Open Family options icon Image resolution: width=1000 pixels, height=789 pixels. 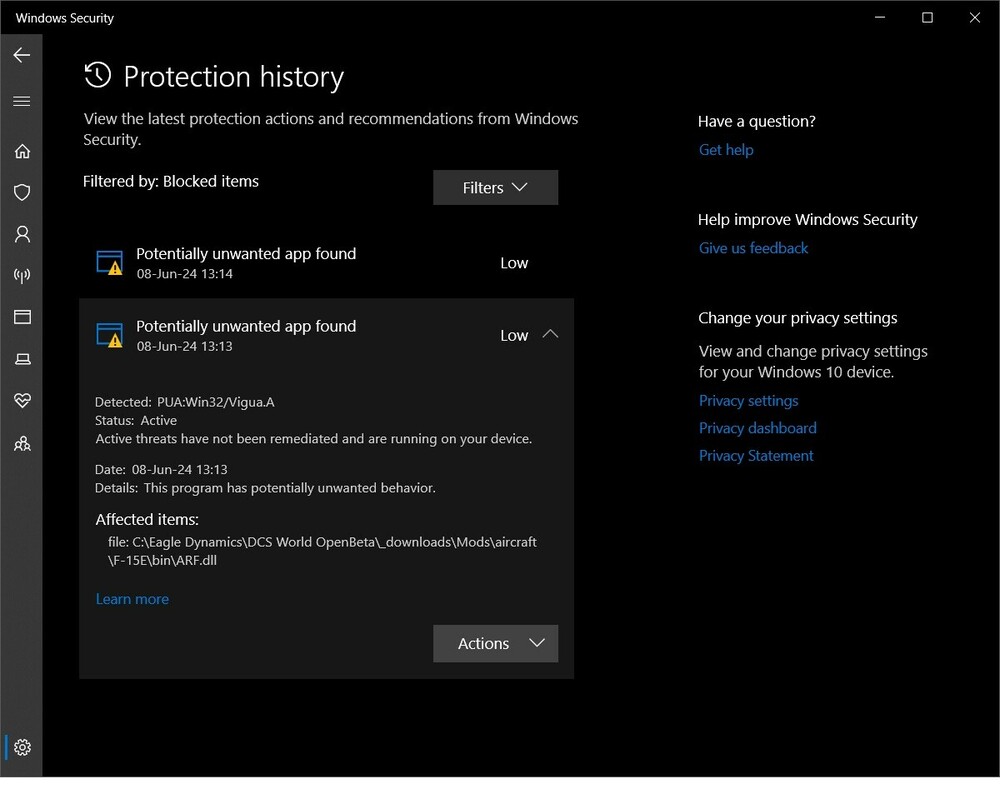tap(22, 443)
